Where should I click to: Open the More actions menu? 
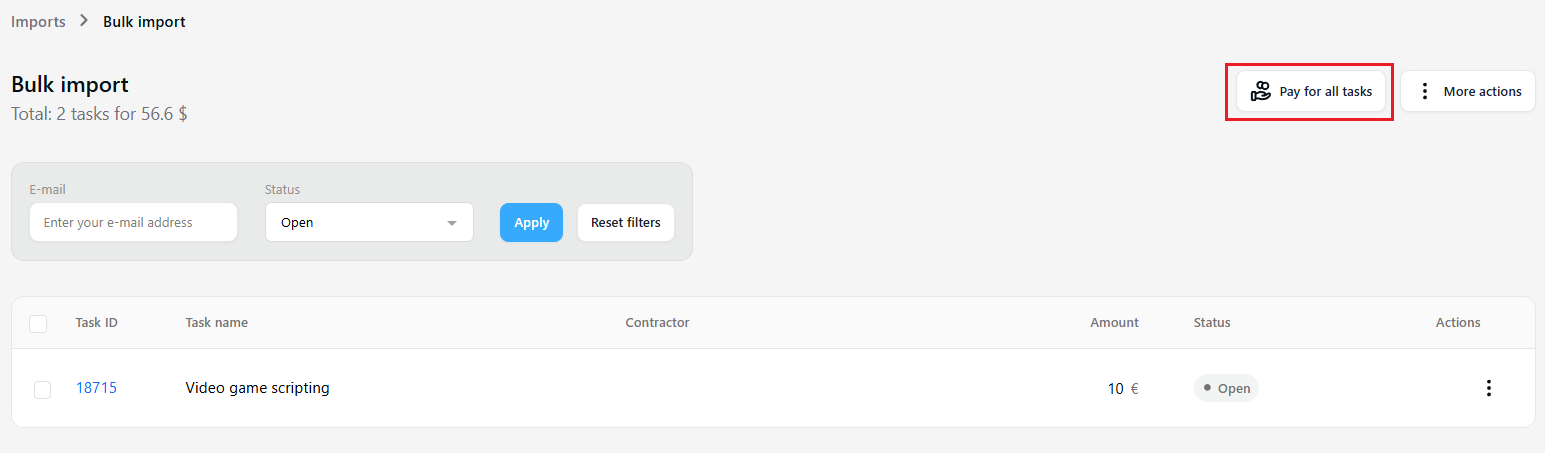point(1468,91)
